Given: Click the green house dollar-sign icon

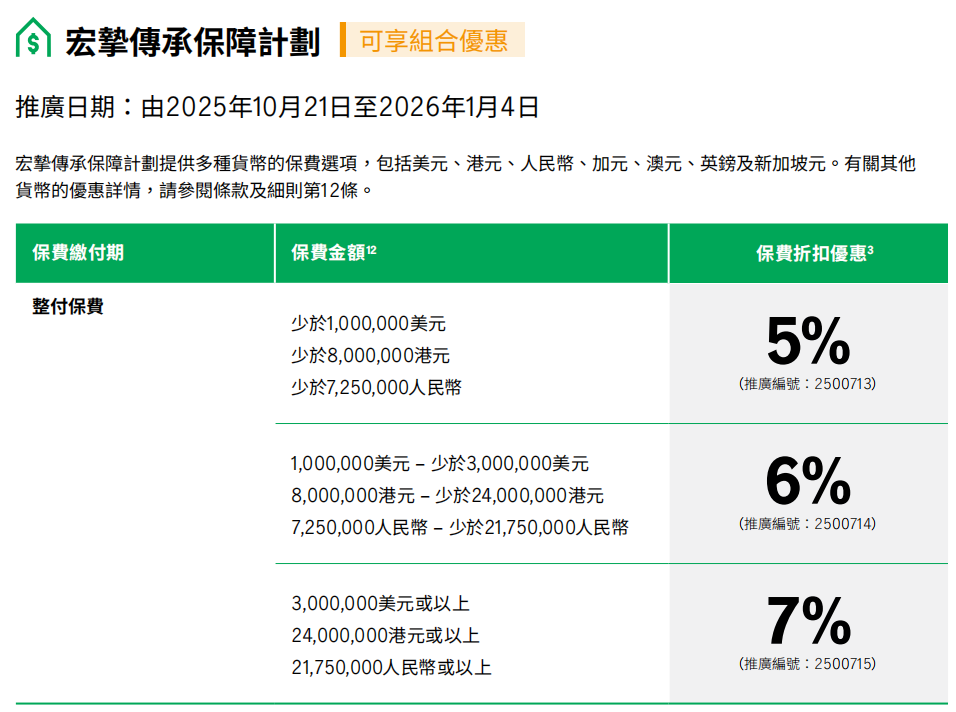Looking at the screenshot, I should 33,40.
